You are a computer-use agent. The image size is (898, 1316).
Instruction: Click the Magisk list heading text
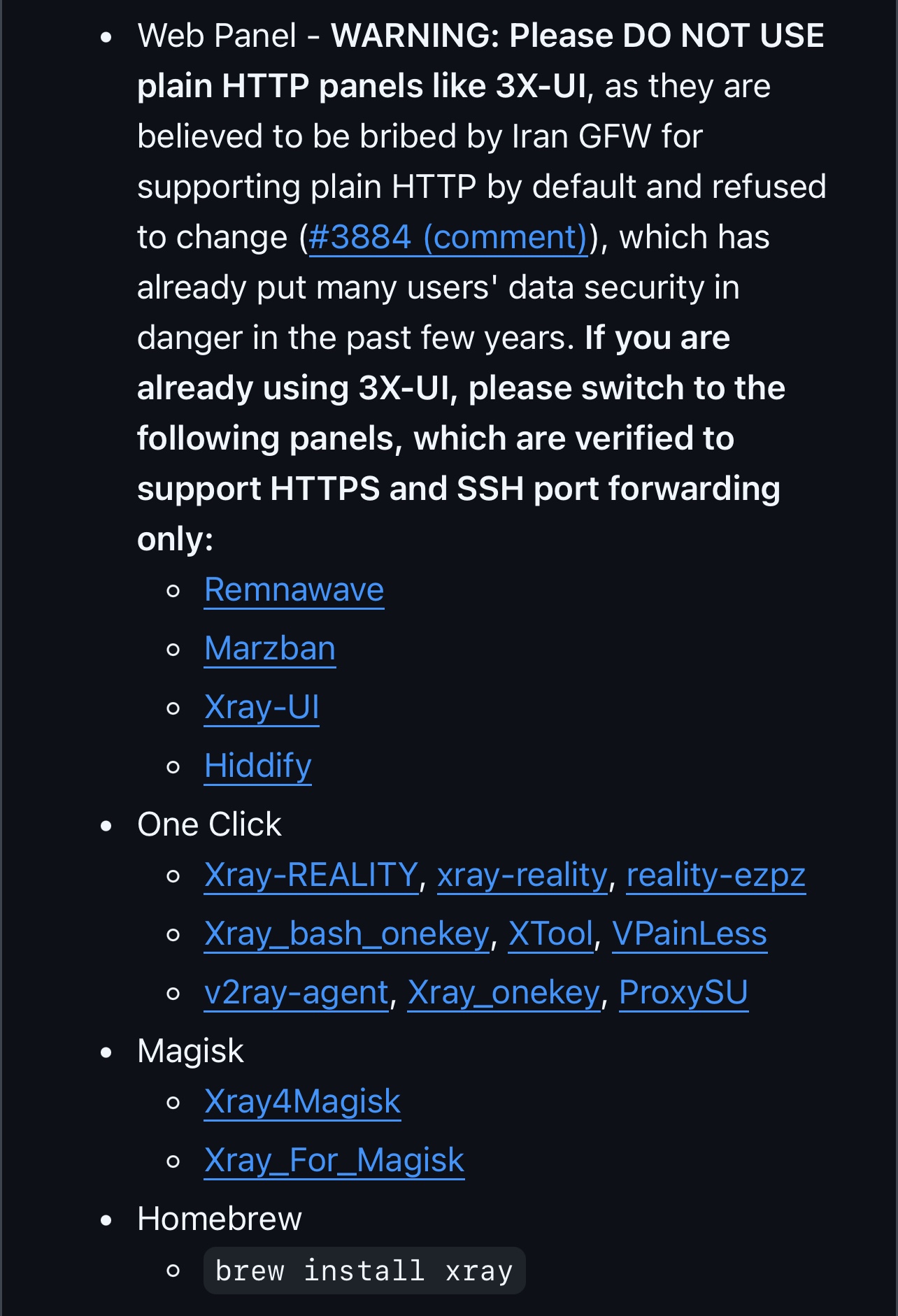click(190, 1051)
